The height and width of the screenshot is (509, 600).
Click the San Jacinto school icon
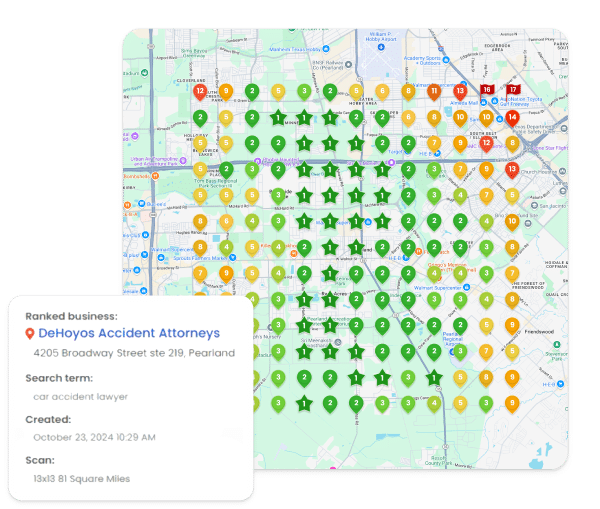click(534, 206)
